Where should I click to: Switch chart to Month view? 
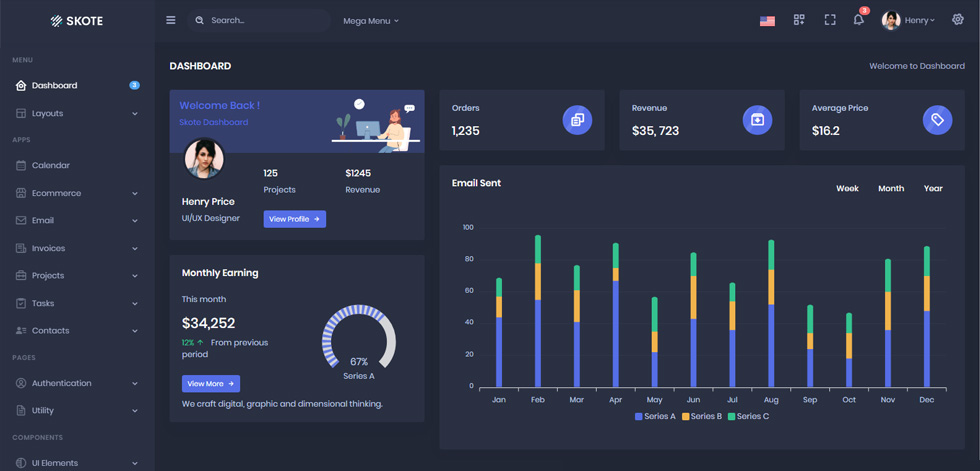(x=891, y=188)
